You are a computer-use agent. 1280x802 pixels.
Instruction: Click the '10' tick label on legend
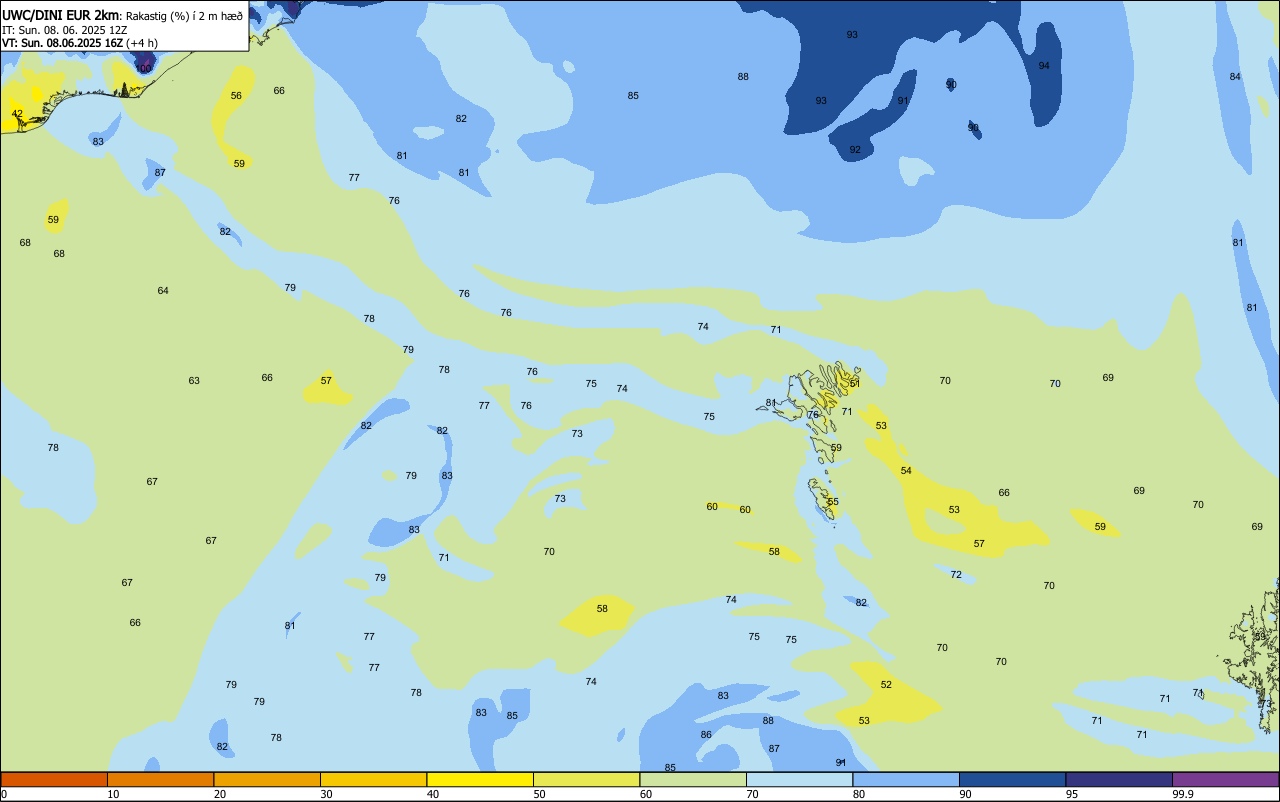[113, 794]
